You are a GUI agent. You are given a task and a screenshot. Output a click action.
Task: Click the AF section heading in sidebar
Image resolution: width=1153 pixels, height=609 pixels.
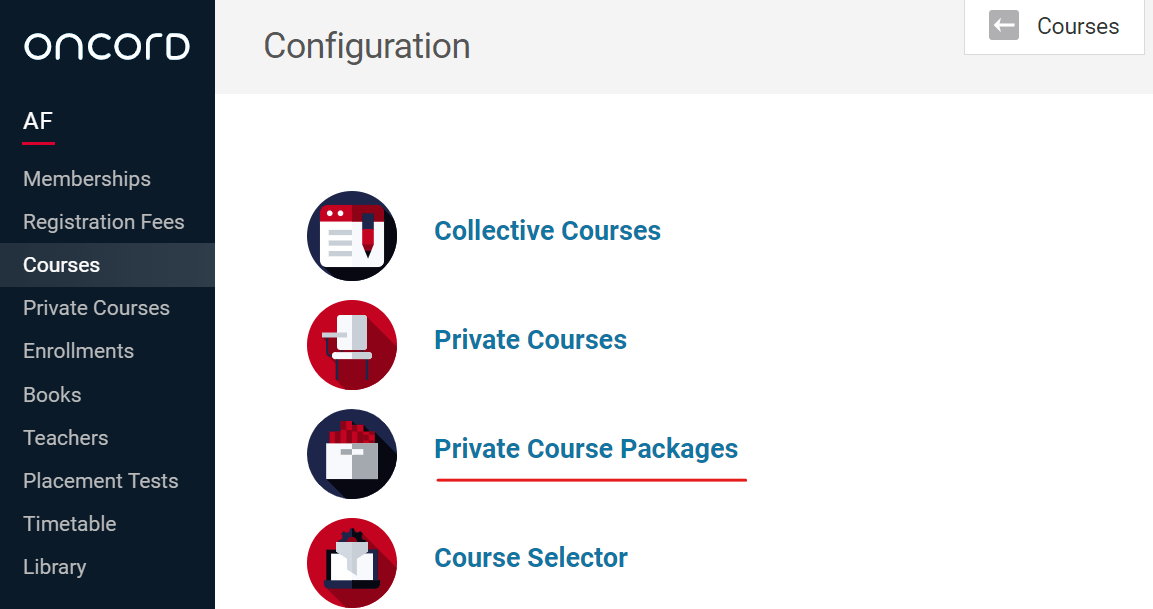tap(38, 122)
